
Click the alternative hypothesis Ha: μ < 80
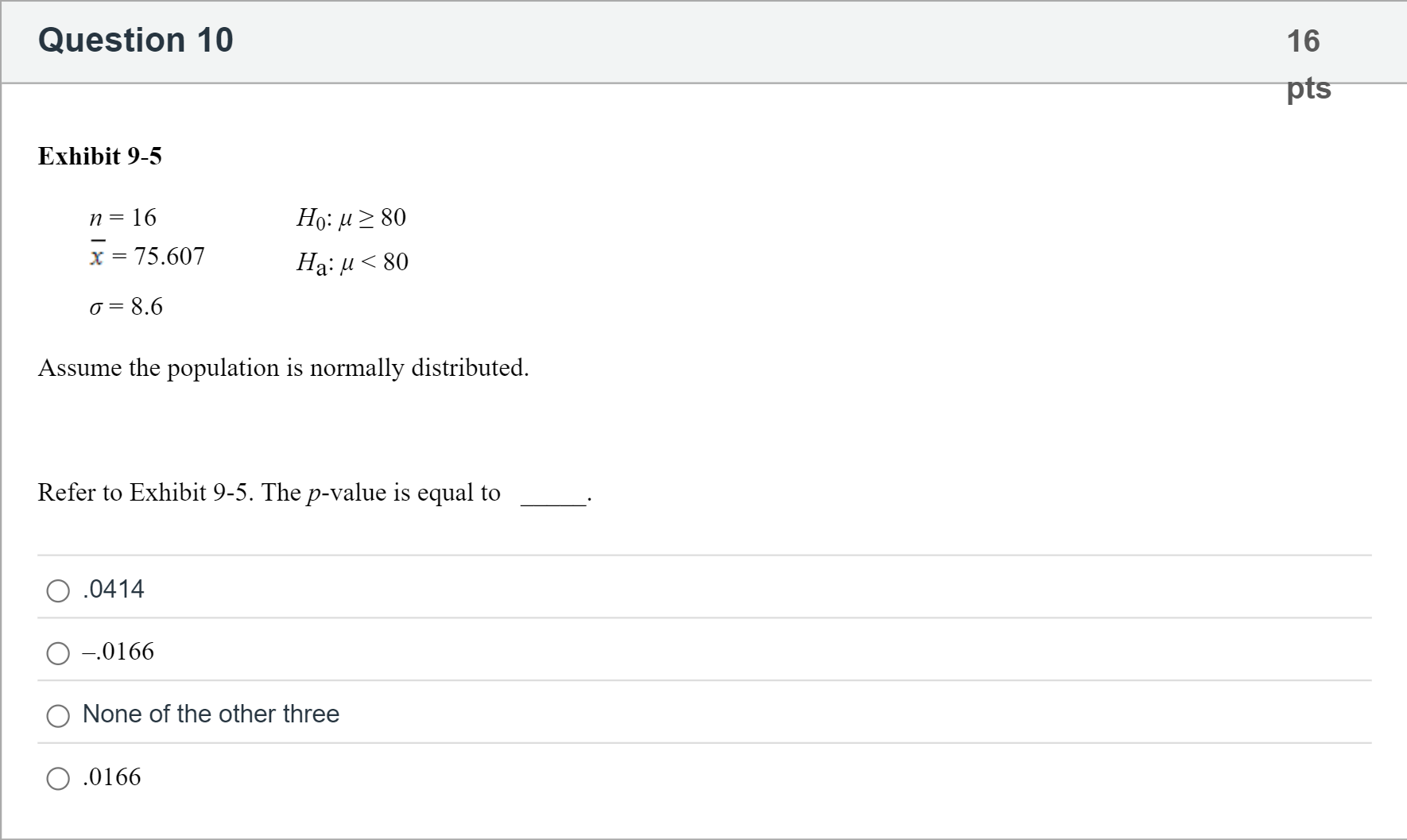pyautogui.click(x=352, y=262)
